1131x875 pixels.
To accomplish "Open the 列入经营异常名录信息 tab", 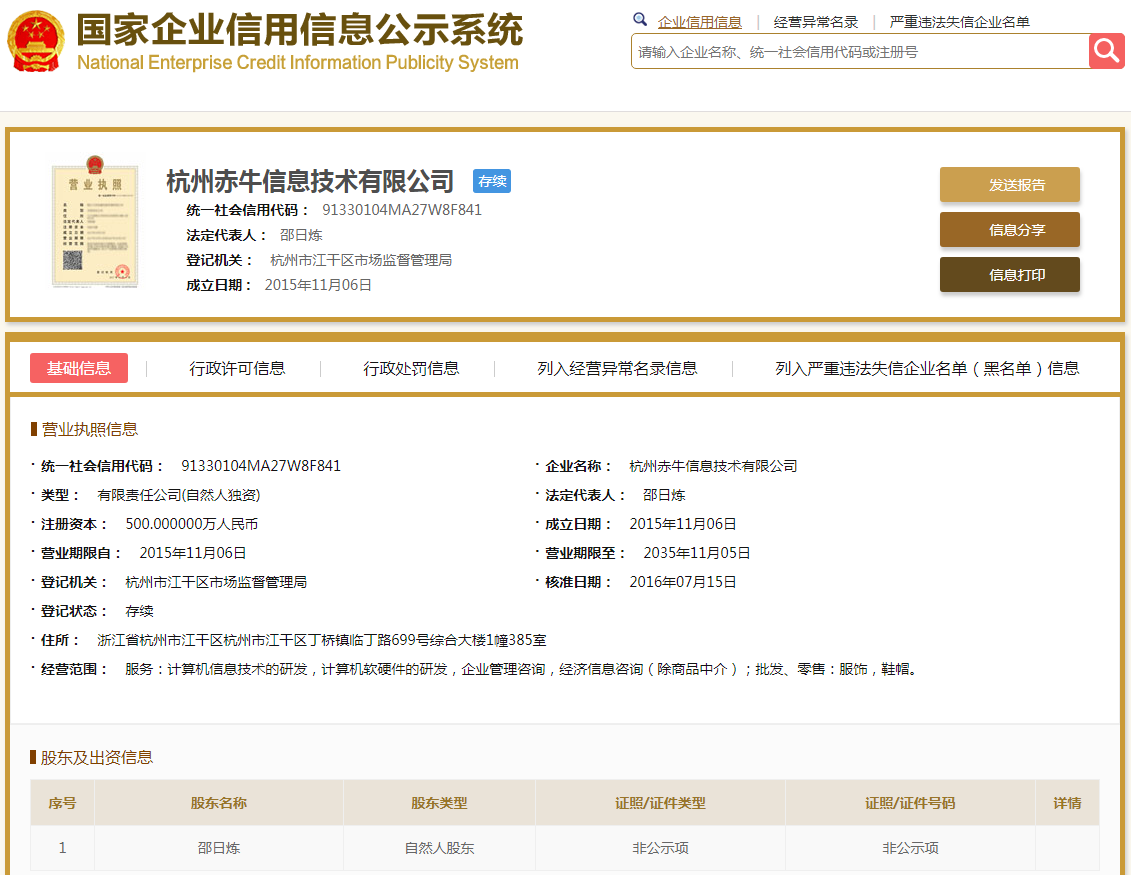I will coord(617,368).
